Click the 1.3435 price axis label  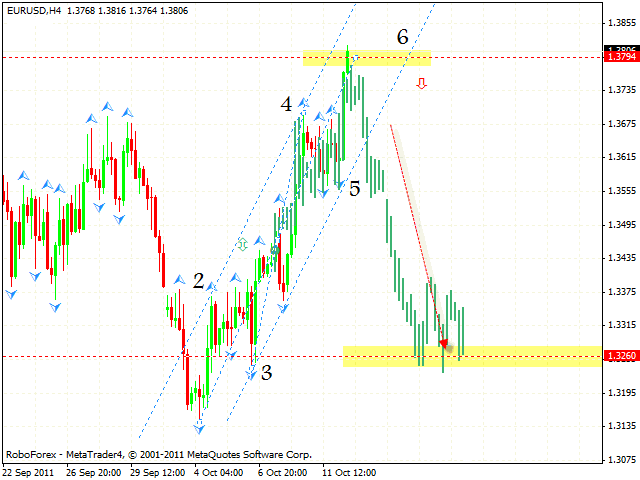(x=622, y=258)
